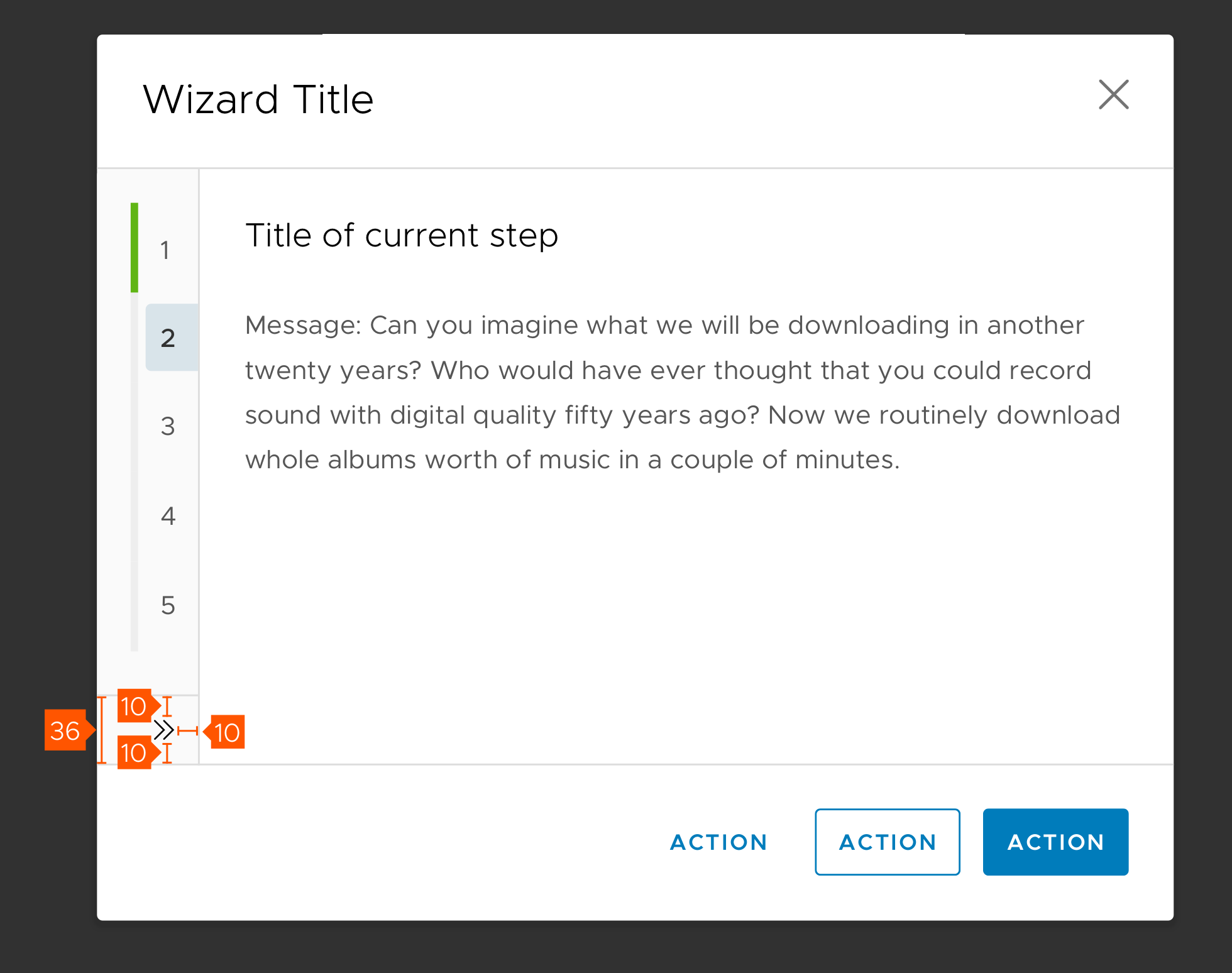
Task: Click the 36 spacing annotation marker
Action: (x=66, y=731)
